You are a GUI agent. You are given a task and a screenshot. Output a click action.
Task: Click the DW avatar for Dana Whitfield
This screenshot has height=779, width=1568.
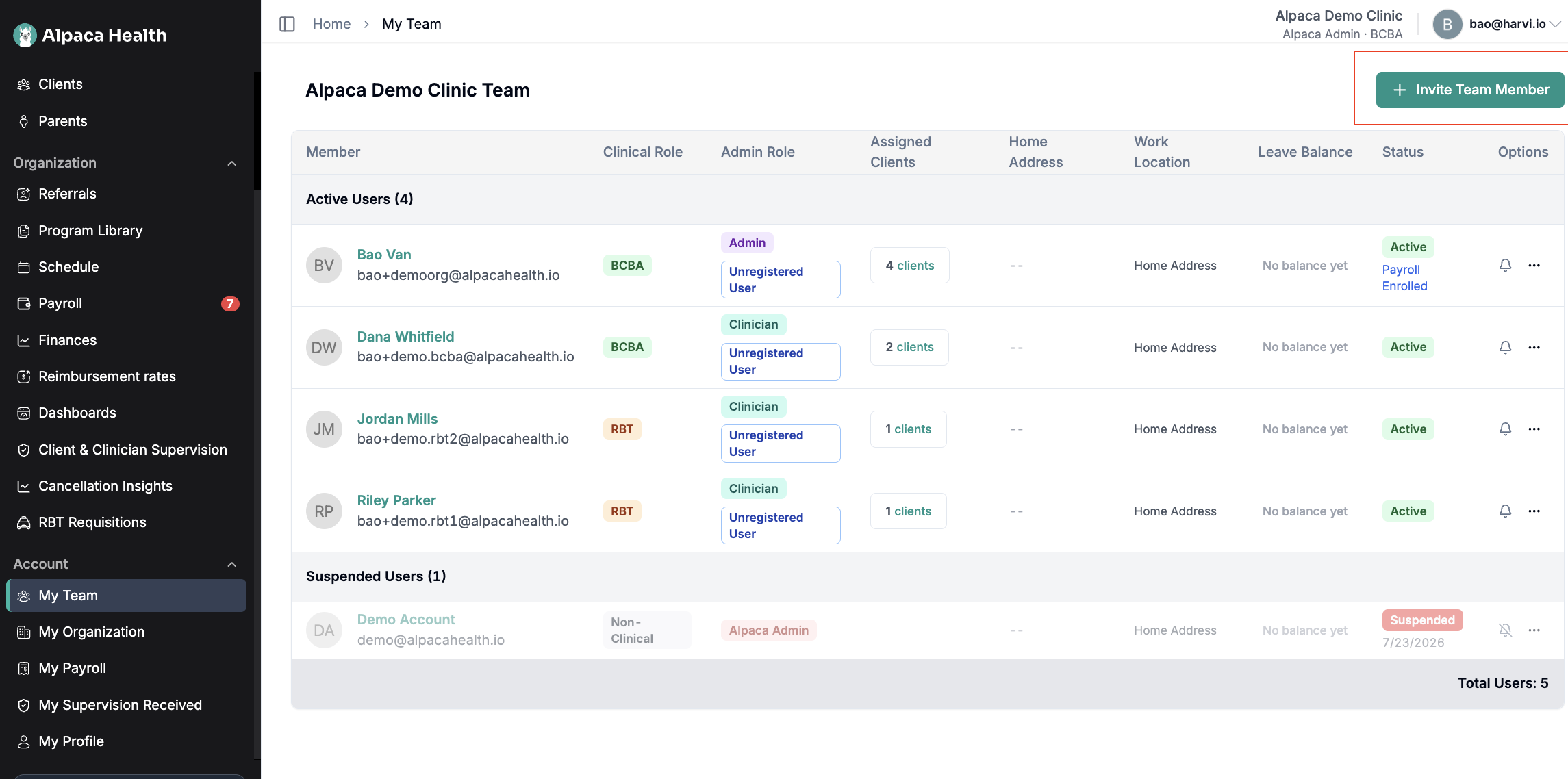[324, 347]
